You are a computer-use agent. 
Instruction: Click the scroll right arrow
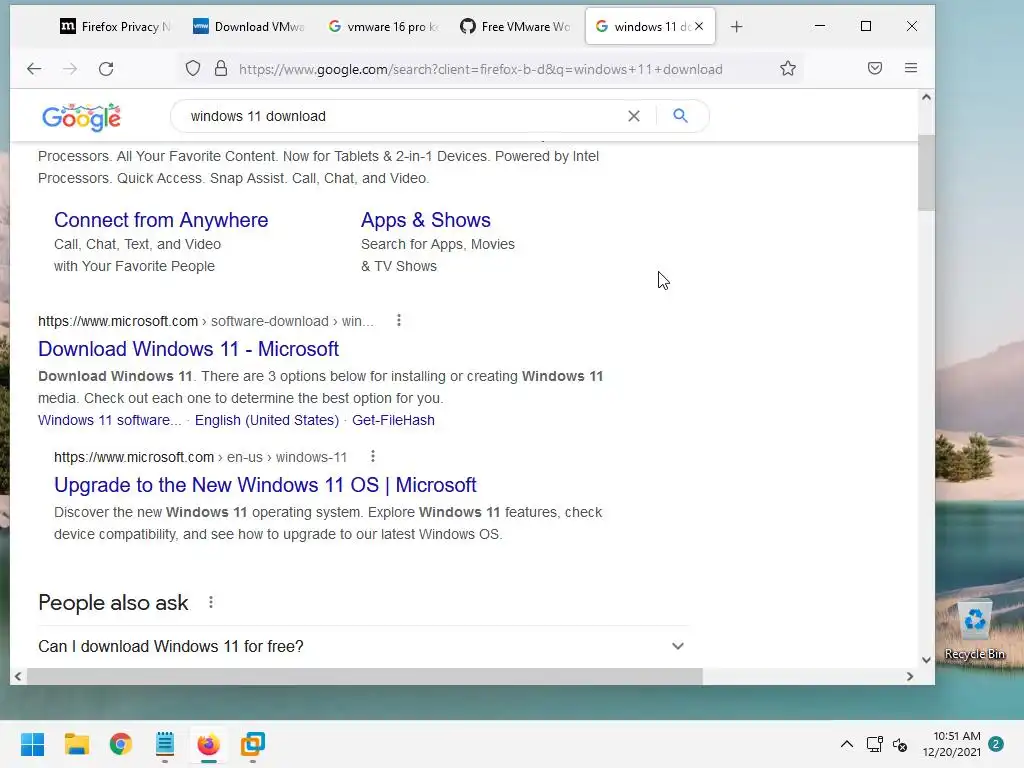tap(910, 677)
